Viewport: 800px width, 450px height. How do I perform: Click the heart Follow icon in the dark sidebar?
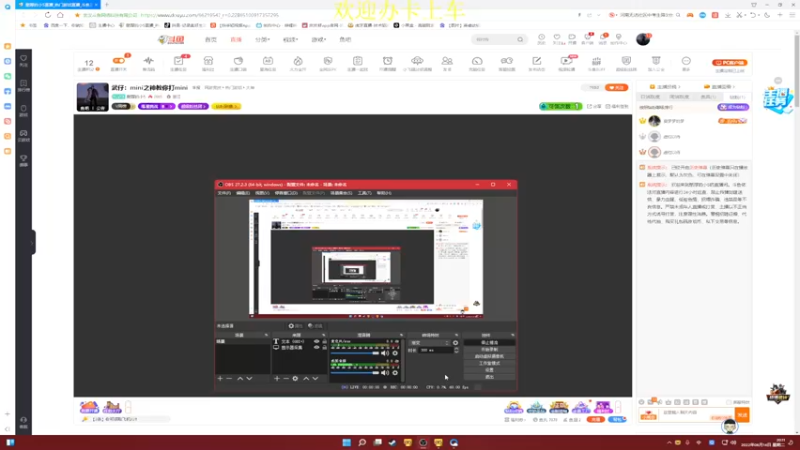(x=23, y=59)
